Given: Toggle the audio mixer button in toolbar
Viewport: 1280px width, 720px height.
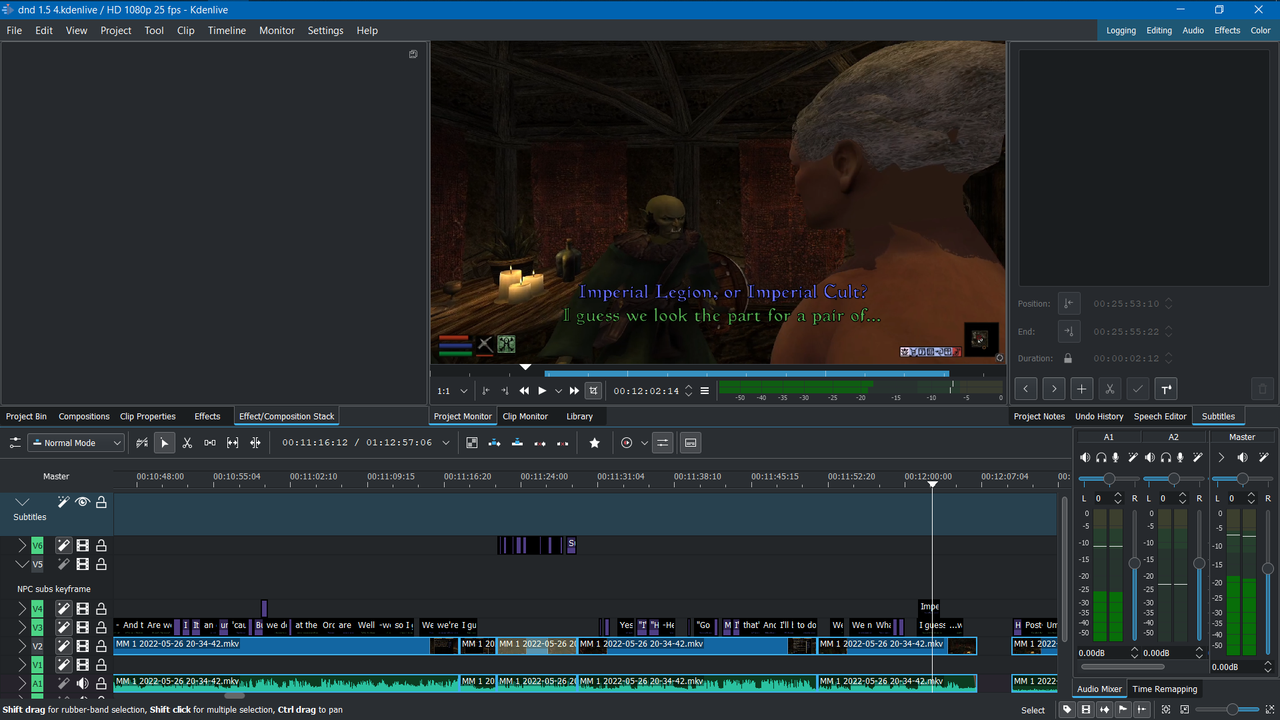Looking at the screenshot, I should click(x=662, y=443).
